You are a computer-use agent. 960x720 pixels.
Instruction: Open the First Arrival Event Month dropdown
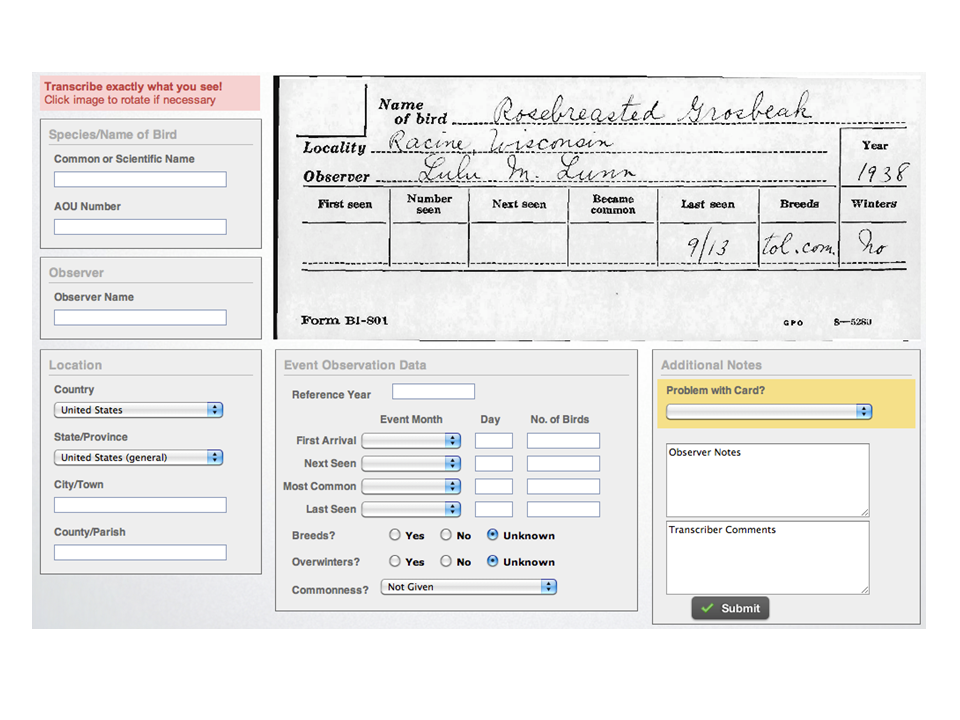(x=413, y=440)
